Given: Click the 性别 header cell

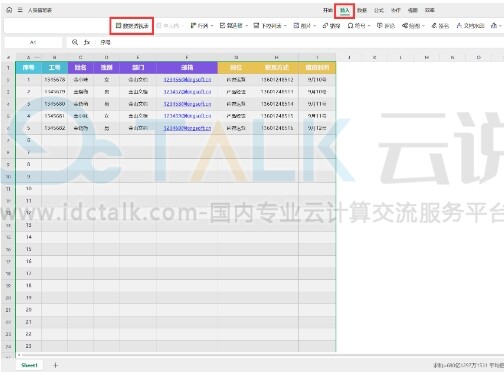Looking at the screenshot, I should [x=106, y=68].
